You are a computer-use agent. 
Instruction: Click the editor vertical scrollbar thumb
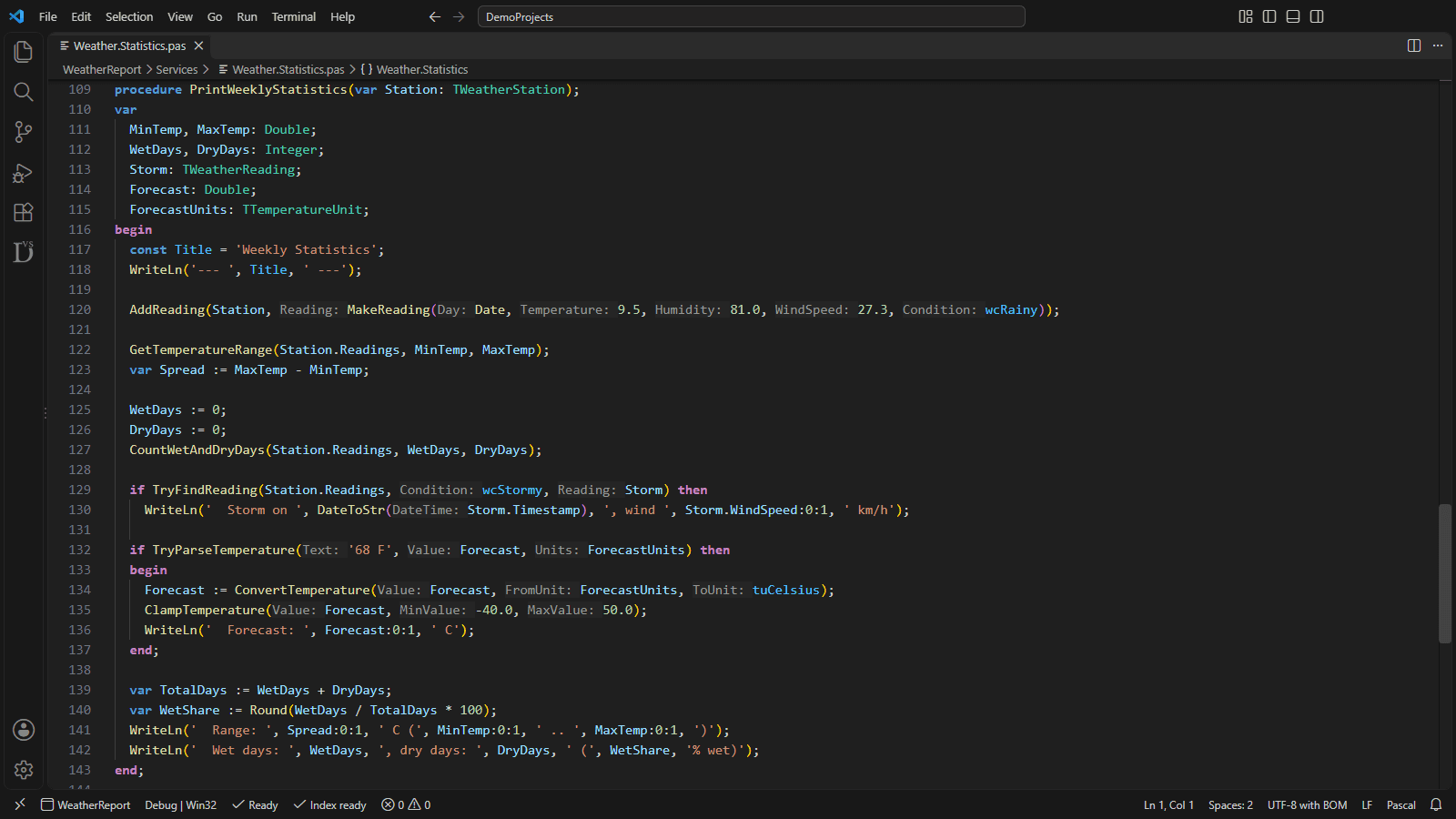[x=1445, y=573]
